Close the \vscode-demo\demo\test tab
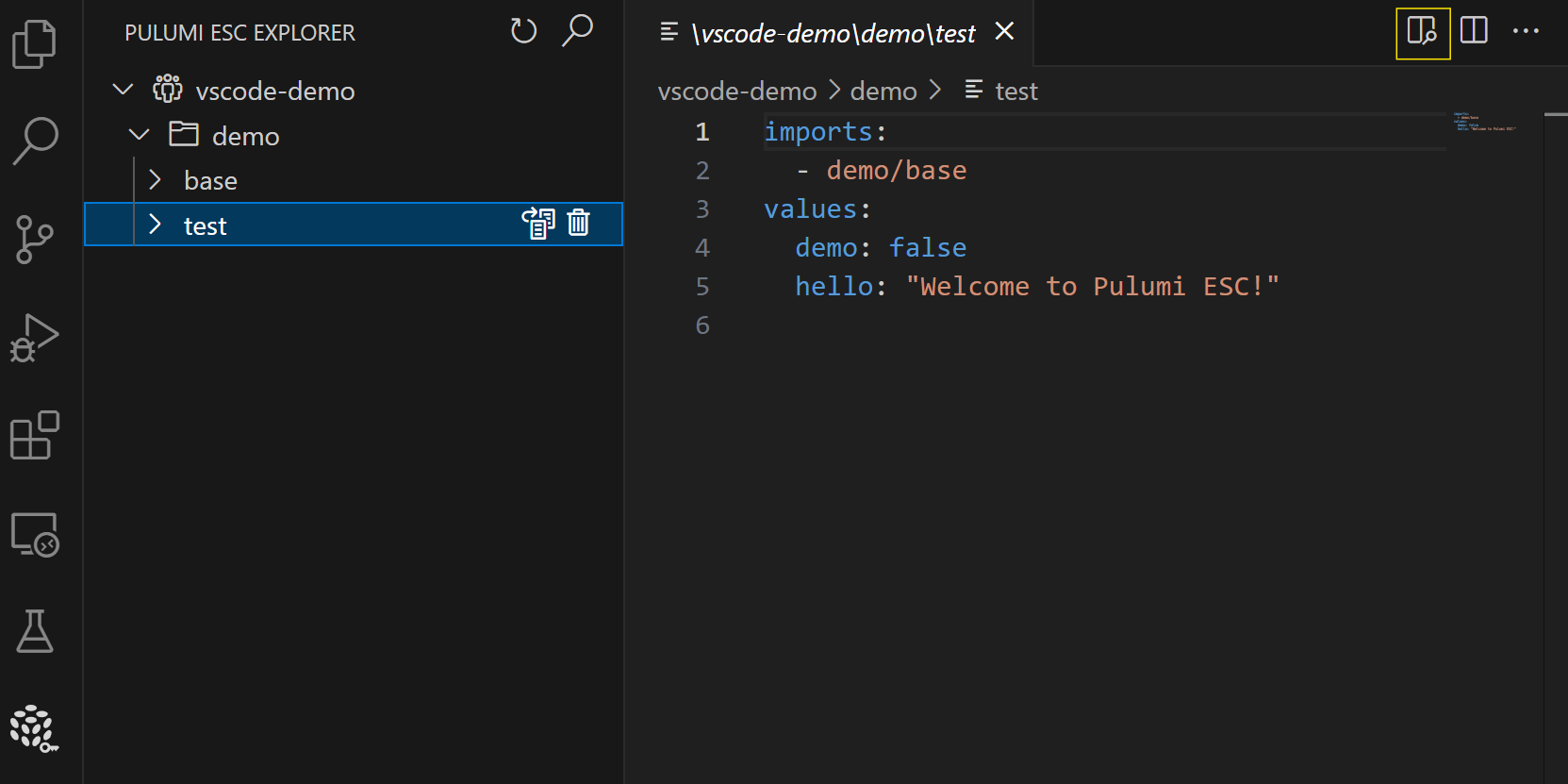The width and height of the screenshot is (1568, 784). [x=1005, y=31]
